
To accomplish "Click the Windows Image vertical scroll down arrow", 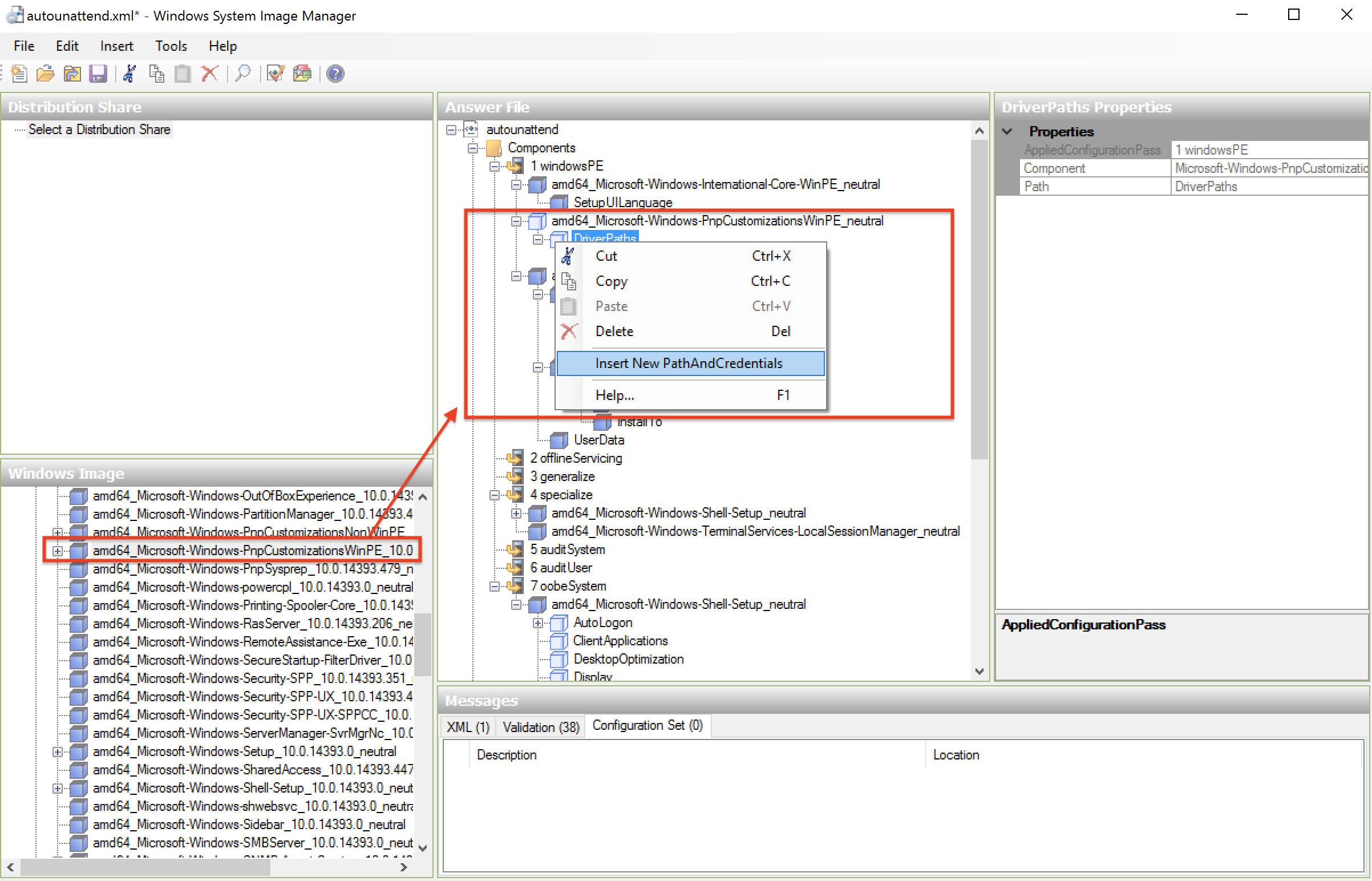I will coord(423,848).
